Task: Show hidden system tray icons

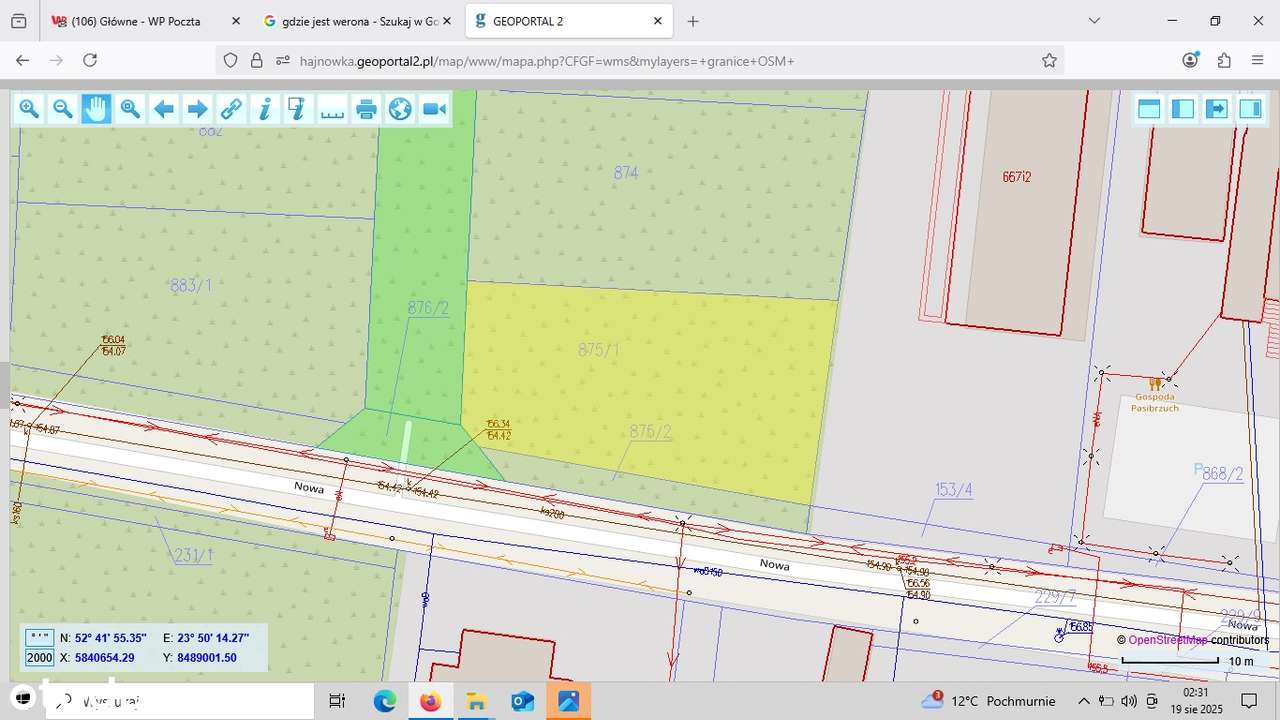Action: pyautogui.click(x=1083, y=701)
